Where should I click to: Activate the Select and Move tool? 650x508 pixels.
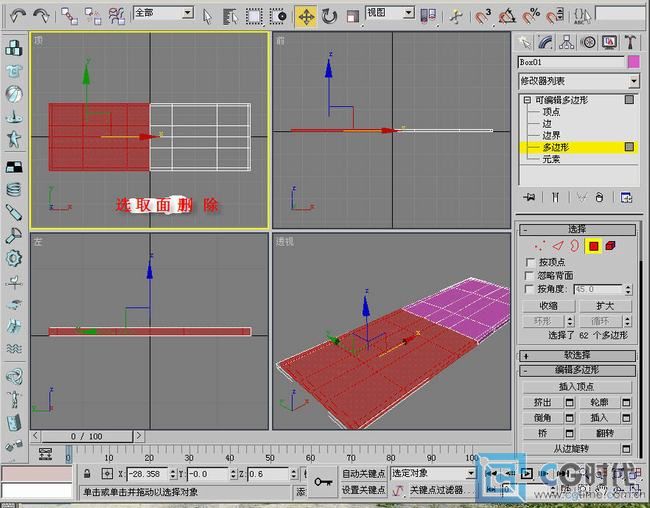(306, 17)
